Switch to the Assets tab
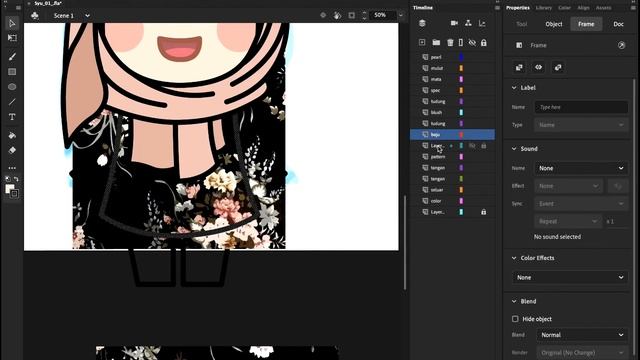This screenshot has width=640, height=360. (x=603, y=8)
